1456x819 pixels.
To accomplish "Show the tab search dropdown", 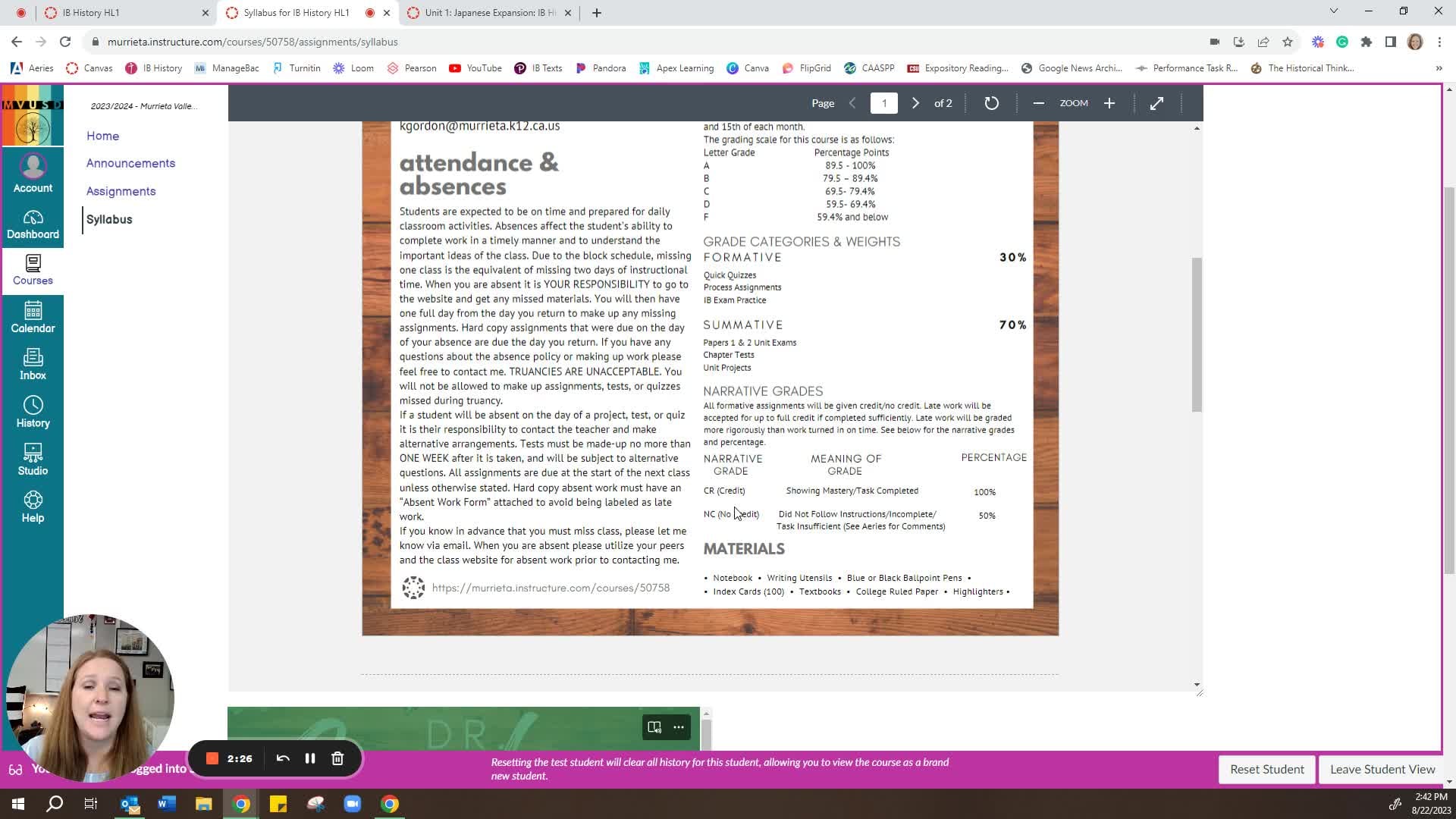I will (x=1334, y=11).
